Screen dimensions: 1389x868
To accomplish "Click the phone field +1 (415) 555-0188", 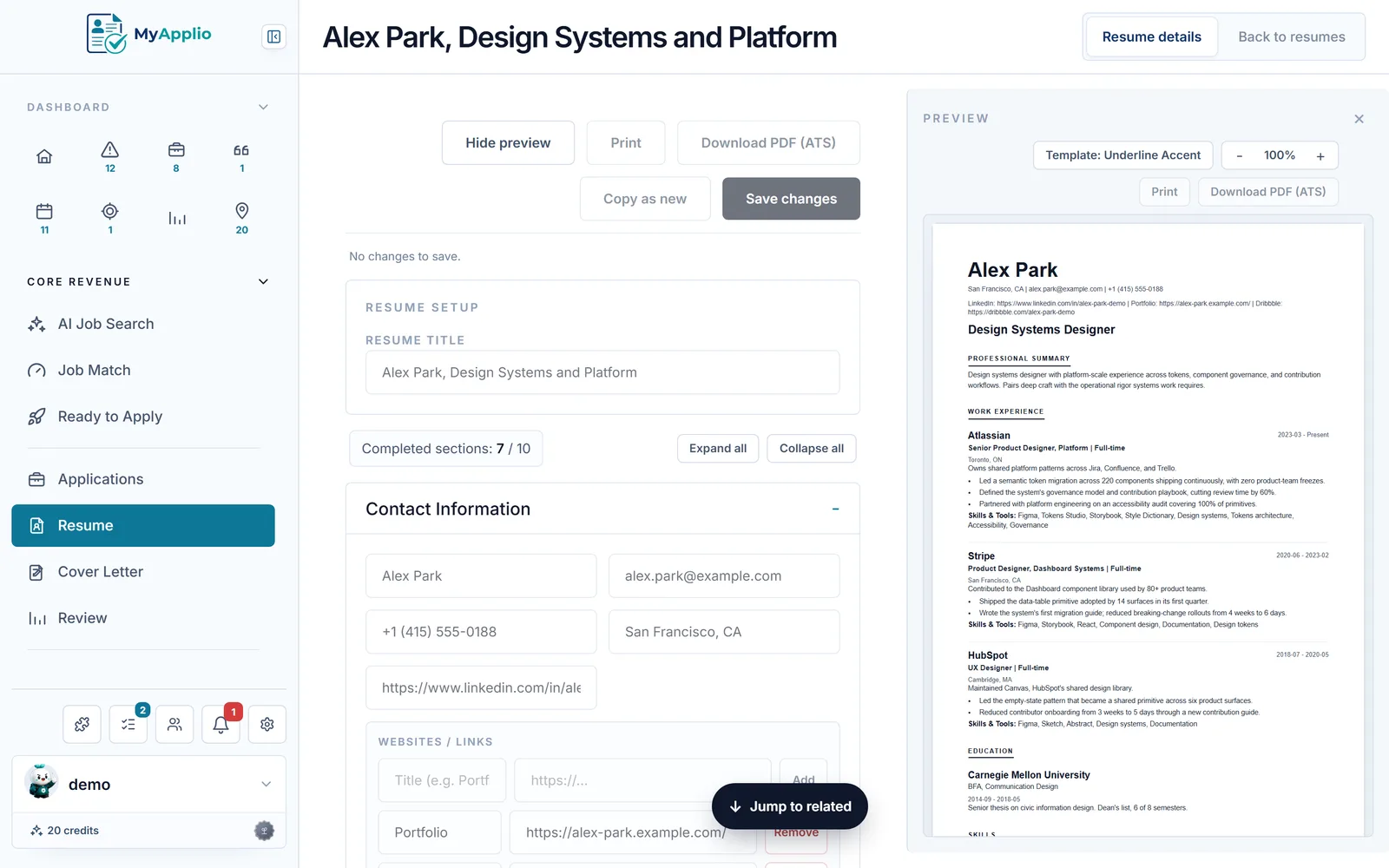I will 481,632.
